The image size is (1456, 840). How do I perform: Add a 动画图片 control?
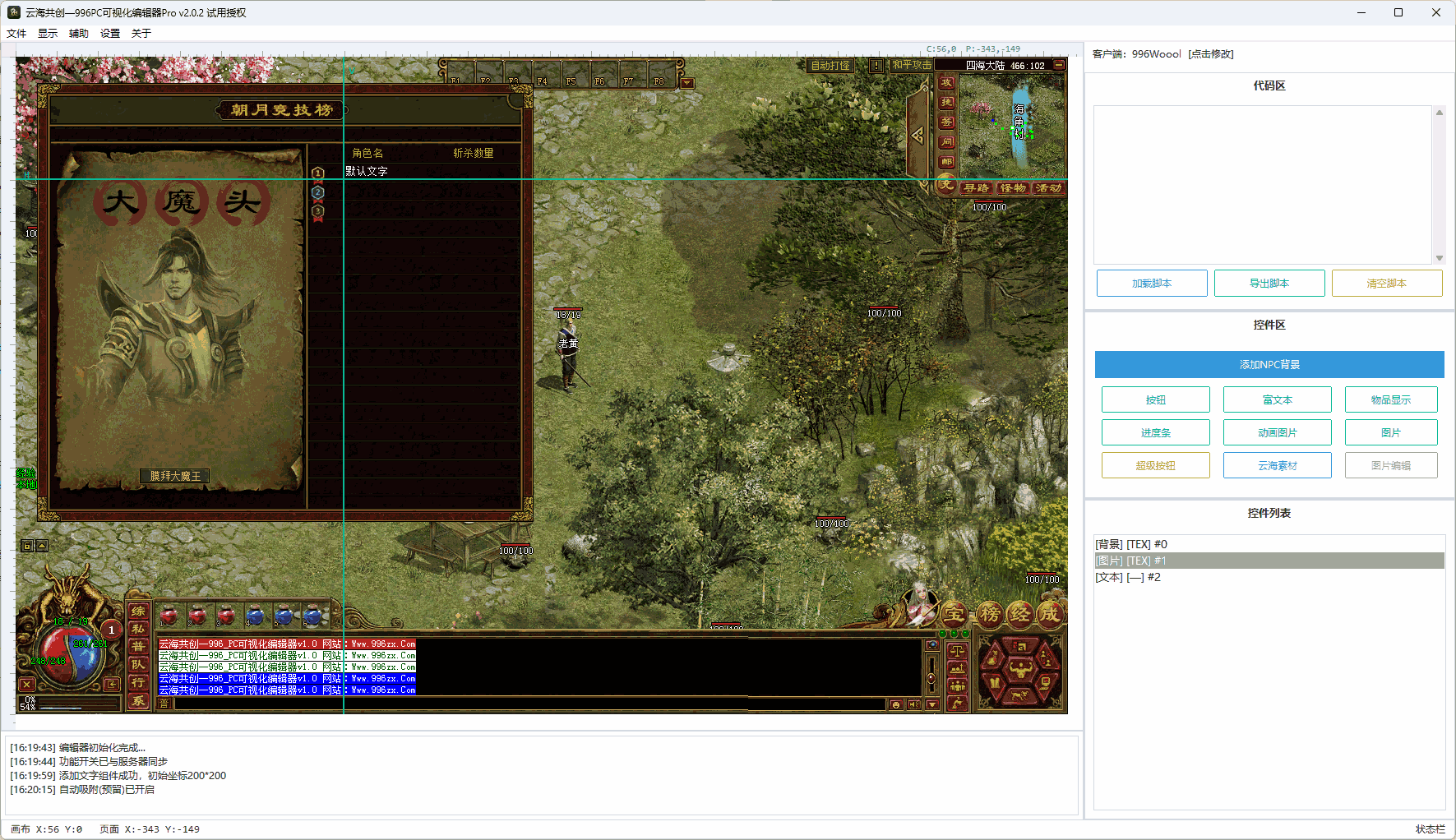point(1278,433)
